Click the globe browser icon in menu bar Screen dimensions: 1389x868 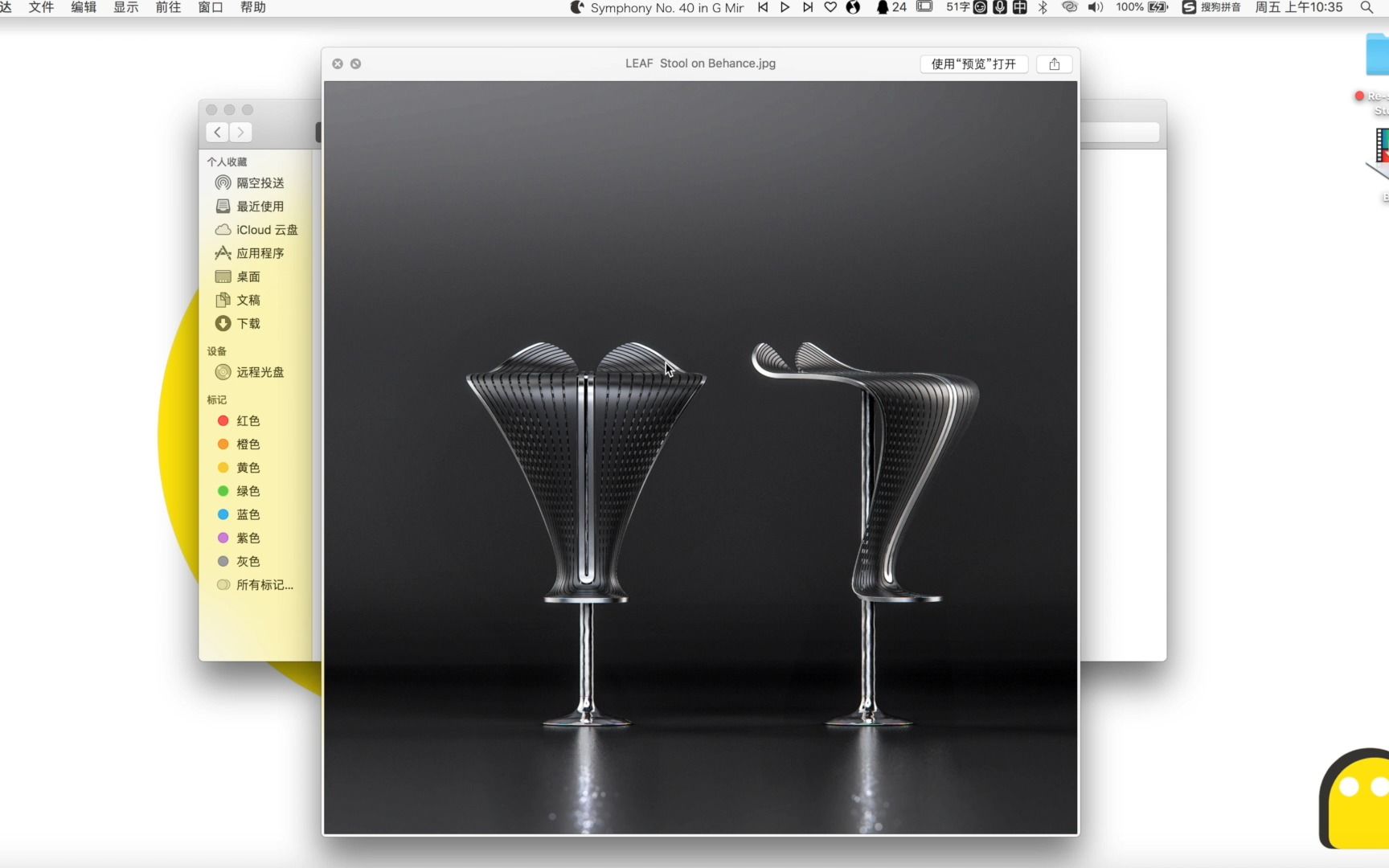853,7
